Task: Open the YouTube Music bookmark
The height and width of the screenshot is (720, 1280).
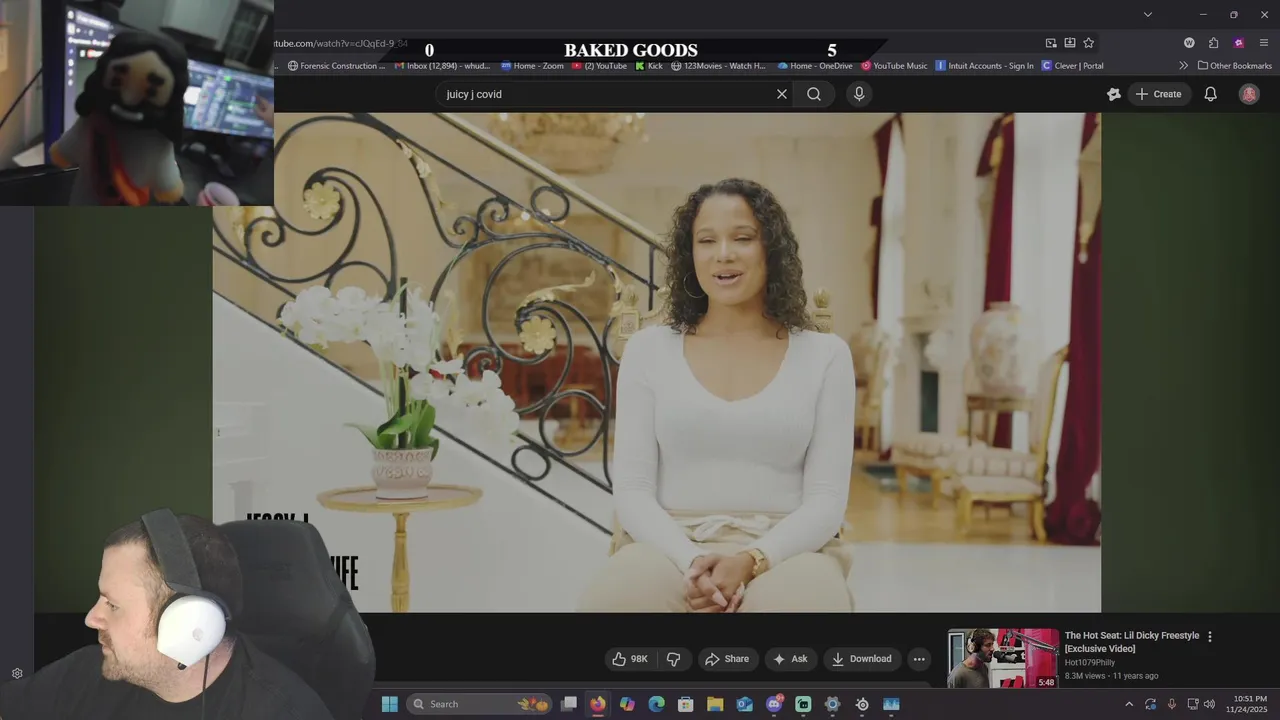Action: point(894,66)
